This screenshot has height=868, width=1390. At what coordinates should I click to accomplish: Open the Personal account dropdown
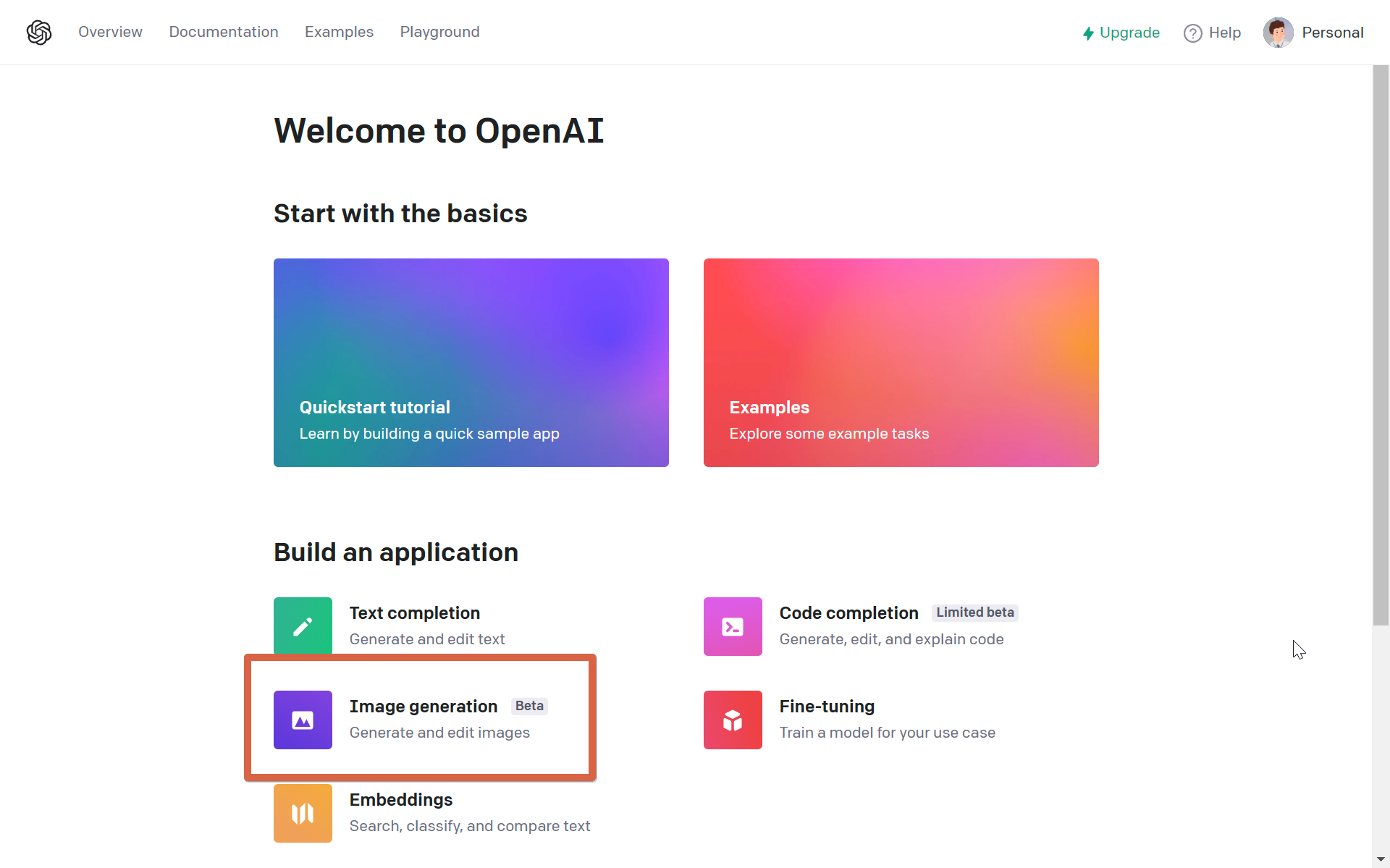tap(1332, 33)
